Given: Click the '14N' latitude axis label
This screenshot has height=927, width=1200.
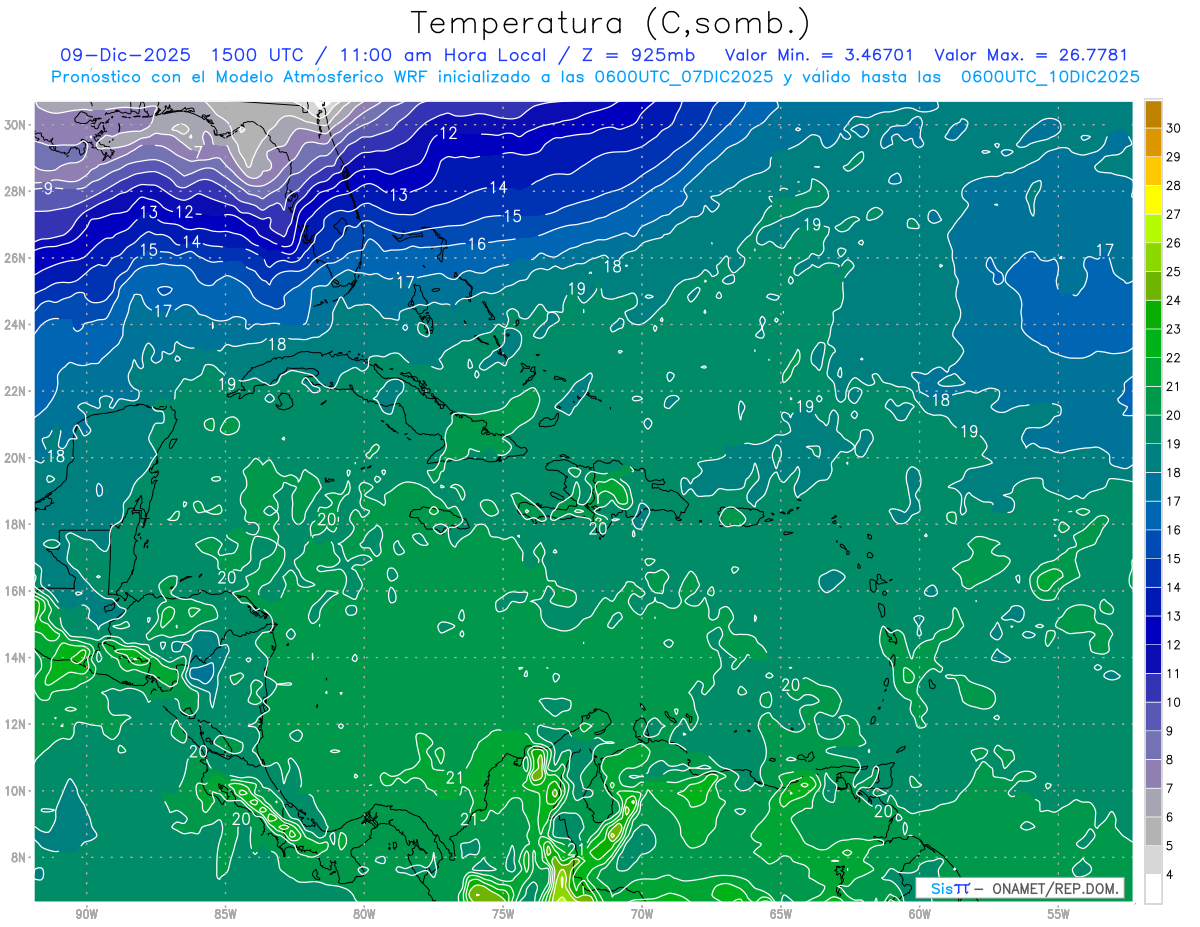Looking at the screenshot, I should pyautogui.click(x=15, y=657).
